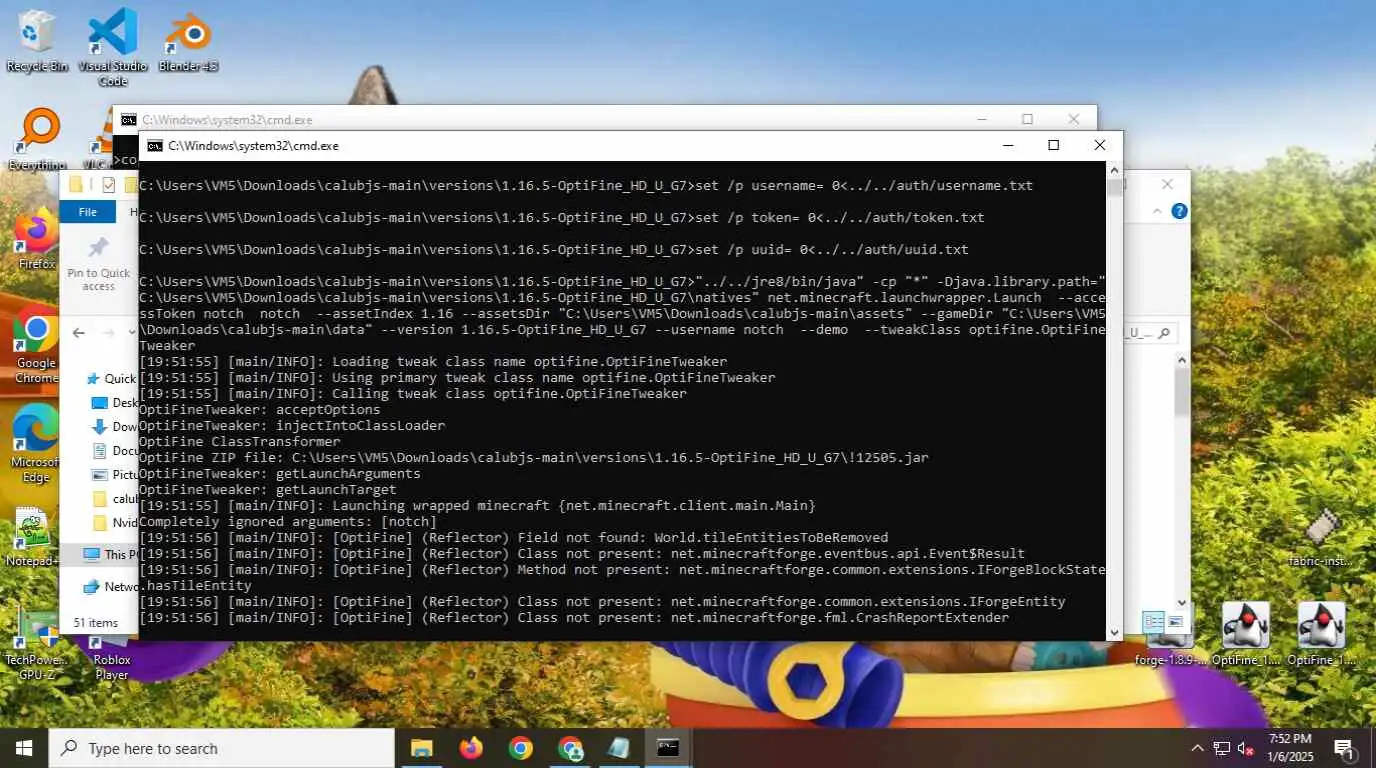1376x768 pixels.
Task: Click the front cmd.exe window title icon
Action: [x=154, y=145]
